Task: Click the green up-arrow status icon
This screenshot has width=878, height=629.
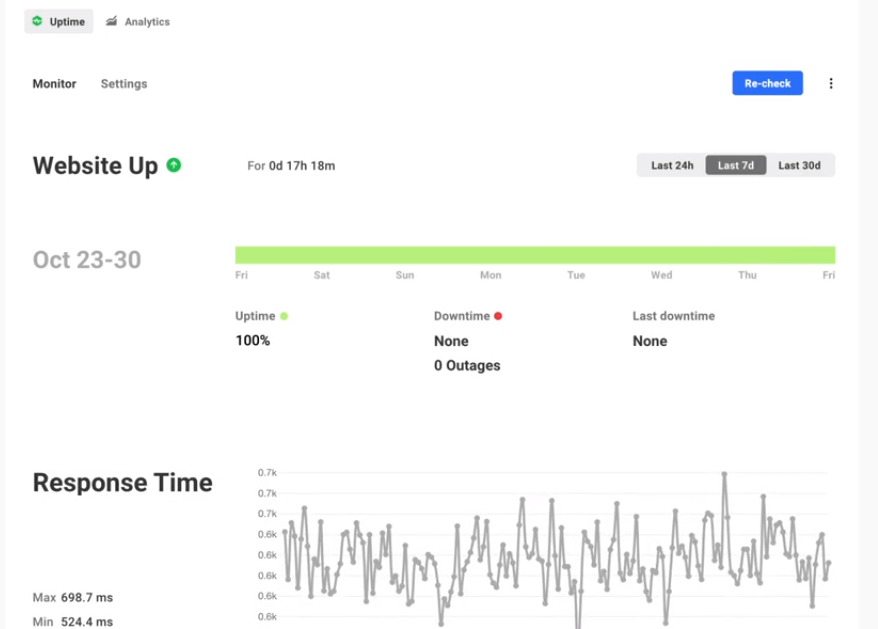Action: 174,165
